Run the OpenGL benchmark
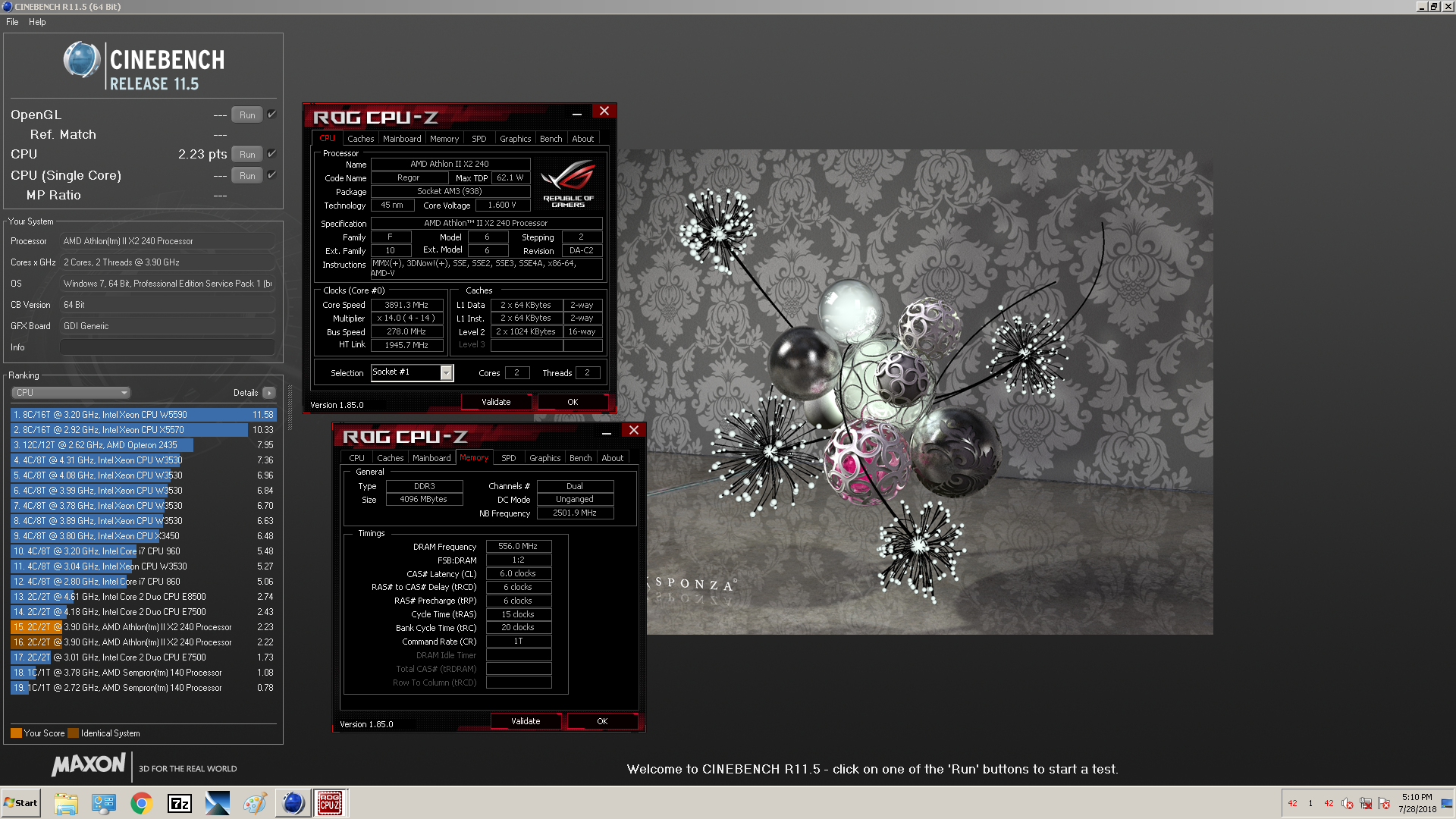The width and height of the screenshot is (1456, 819). (247, 115)
